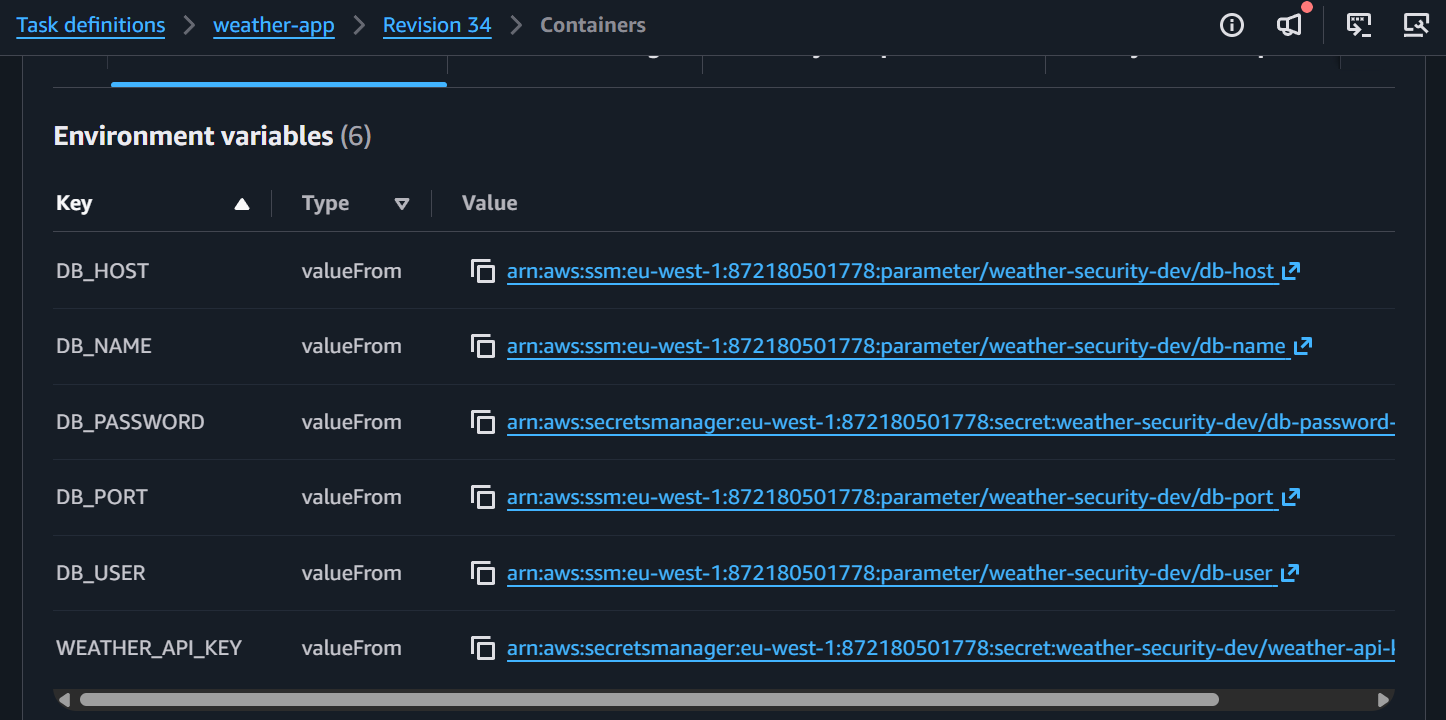The image size is (1446, 720).
Task: Copy the DB_NAME ARN value
Action: (483, 346)
